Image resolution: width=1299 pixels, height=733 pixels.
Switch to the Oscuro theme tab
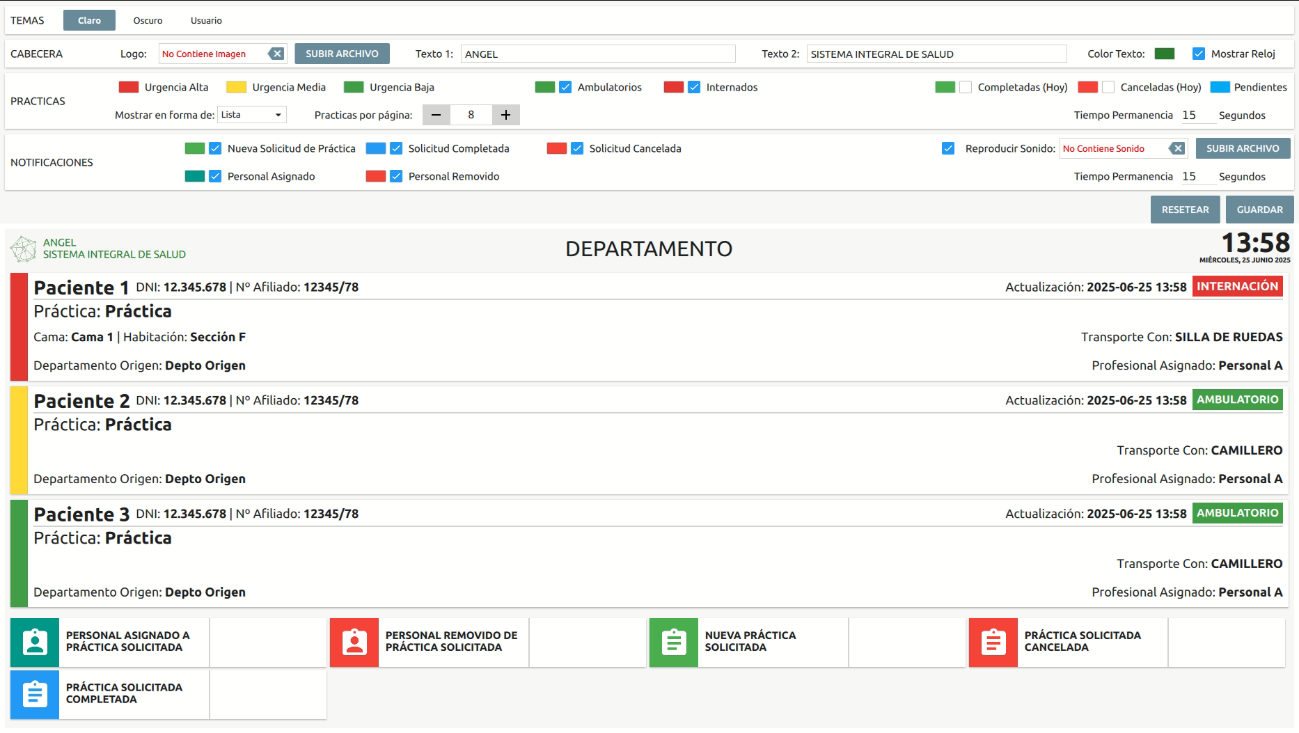[147, 19]
